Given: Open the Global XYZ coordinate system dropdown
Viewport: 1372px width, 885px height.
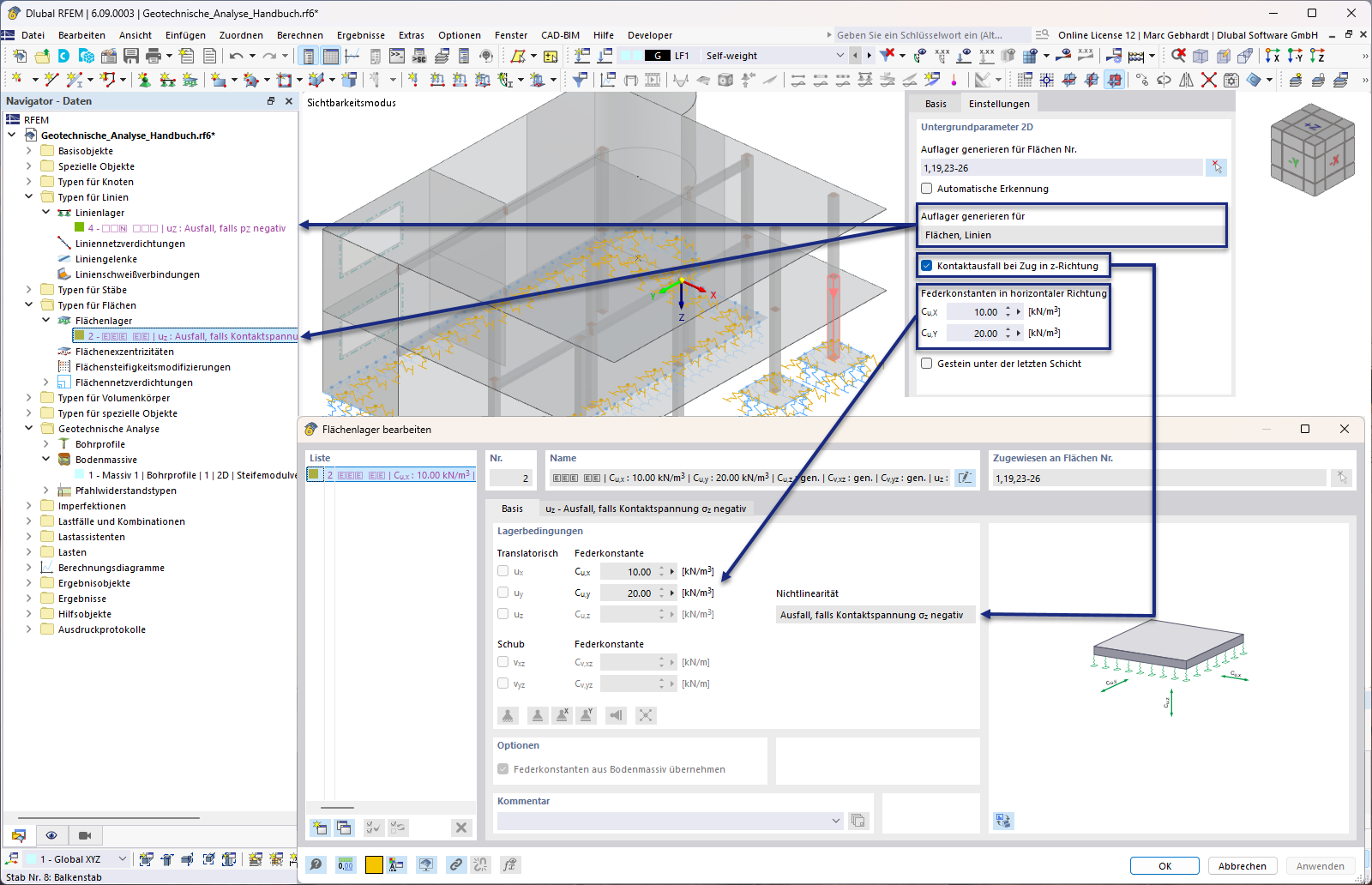Looking at the screenshot, I should (123, 858).
